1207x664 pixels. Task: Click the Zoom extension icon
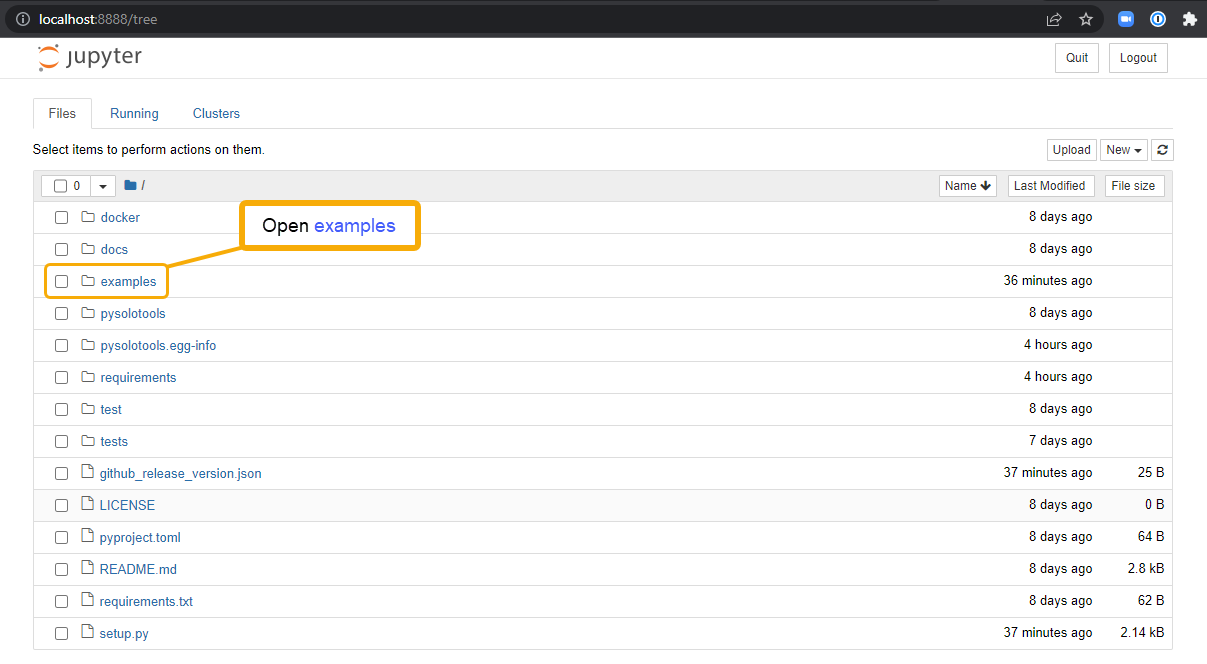1125,19
